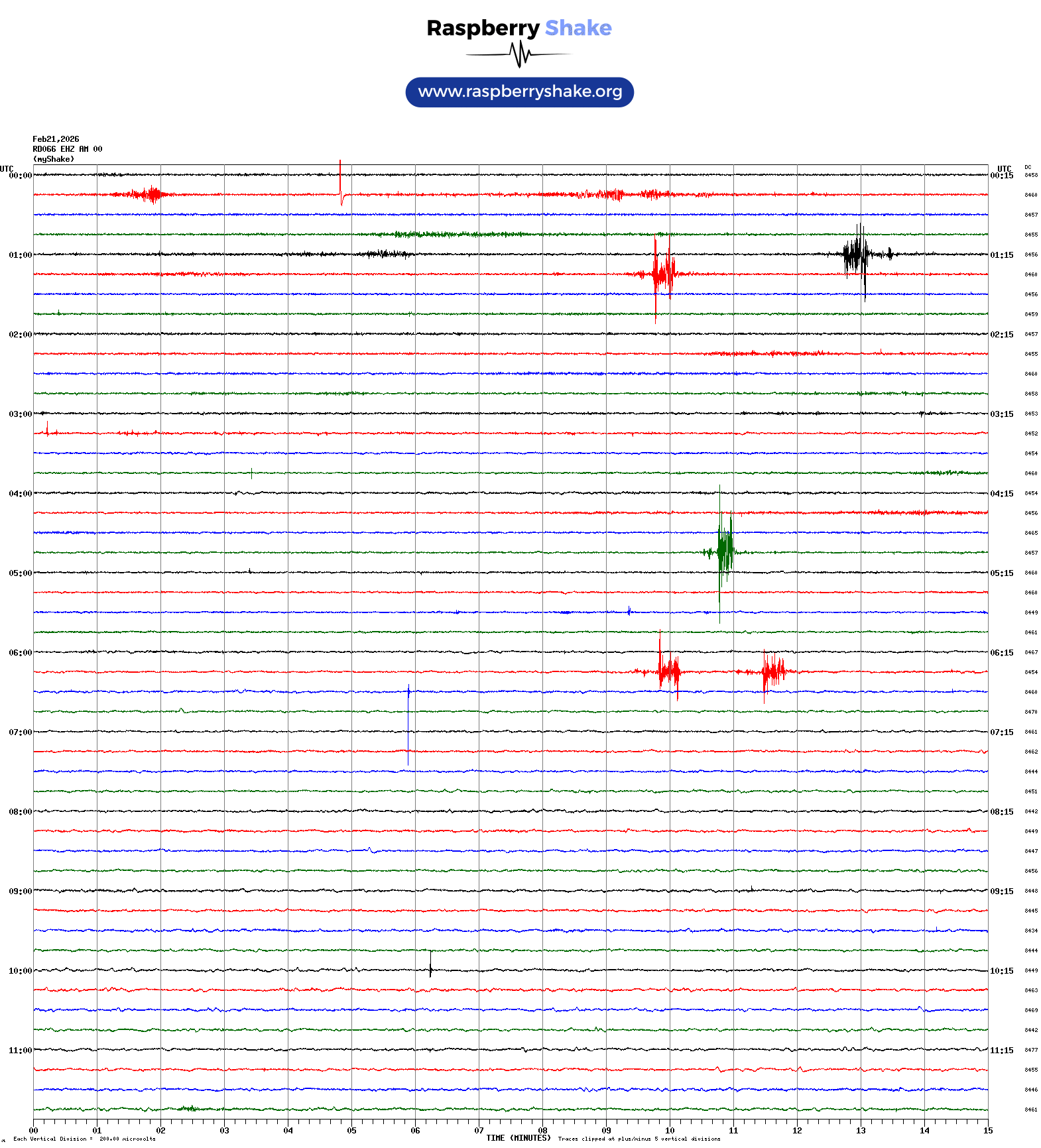Click the 11:00 hour label on left axis
1041x1148 pixels.
coord(20,1051)
